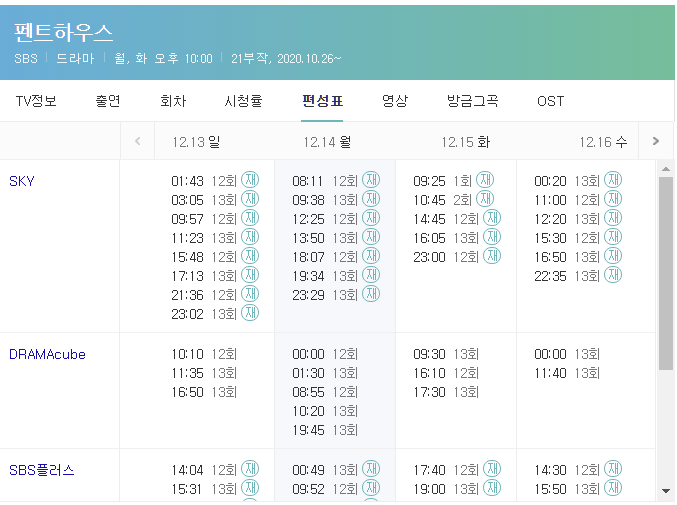Click rerun badge next to SKY 12.15 09:25
Image resolution: width=677 pixels, height=505 pixels.
[x=484, y=180]
